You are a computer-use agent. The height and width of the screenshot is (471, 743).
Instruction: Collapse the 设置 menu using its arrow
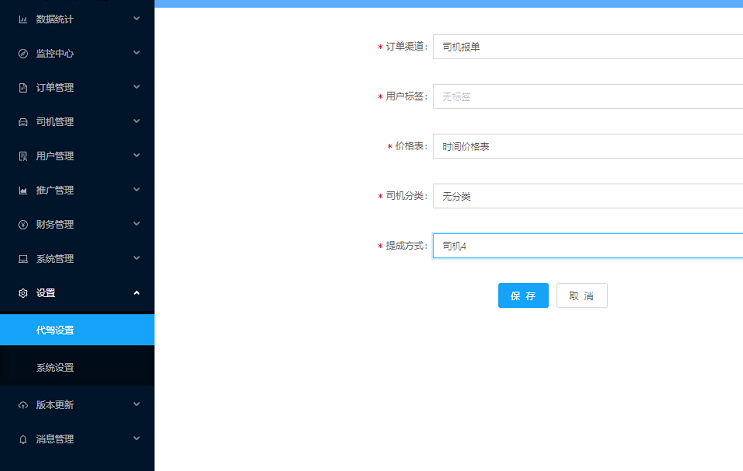[136, 293]
